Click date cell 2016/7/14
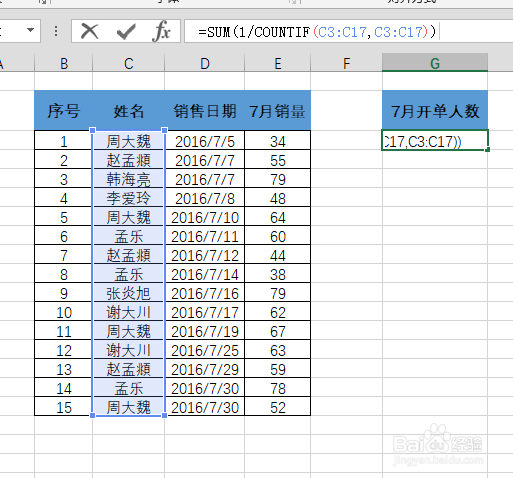 (x=205, y=273)
